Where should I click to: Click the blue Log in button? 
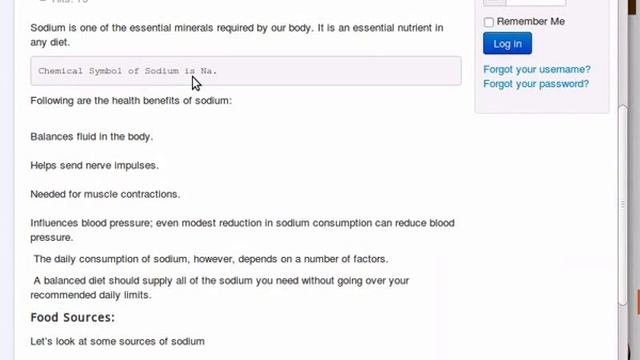click(x=507, y=43)
